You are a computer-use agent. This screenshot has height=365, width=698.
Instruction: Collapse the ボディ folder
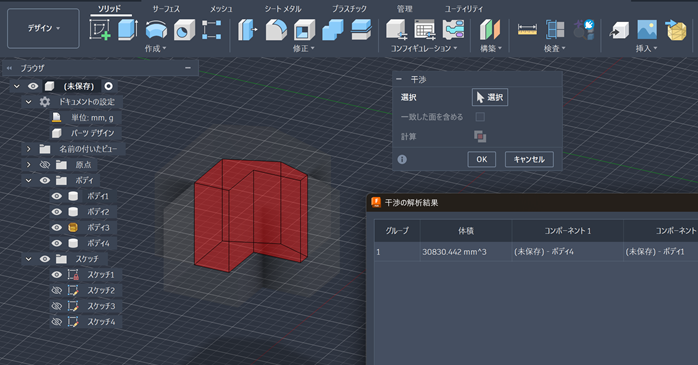click(28, 180)
